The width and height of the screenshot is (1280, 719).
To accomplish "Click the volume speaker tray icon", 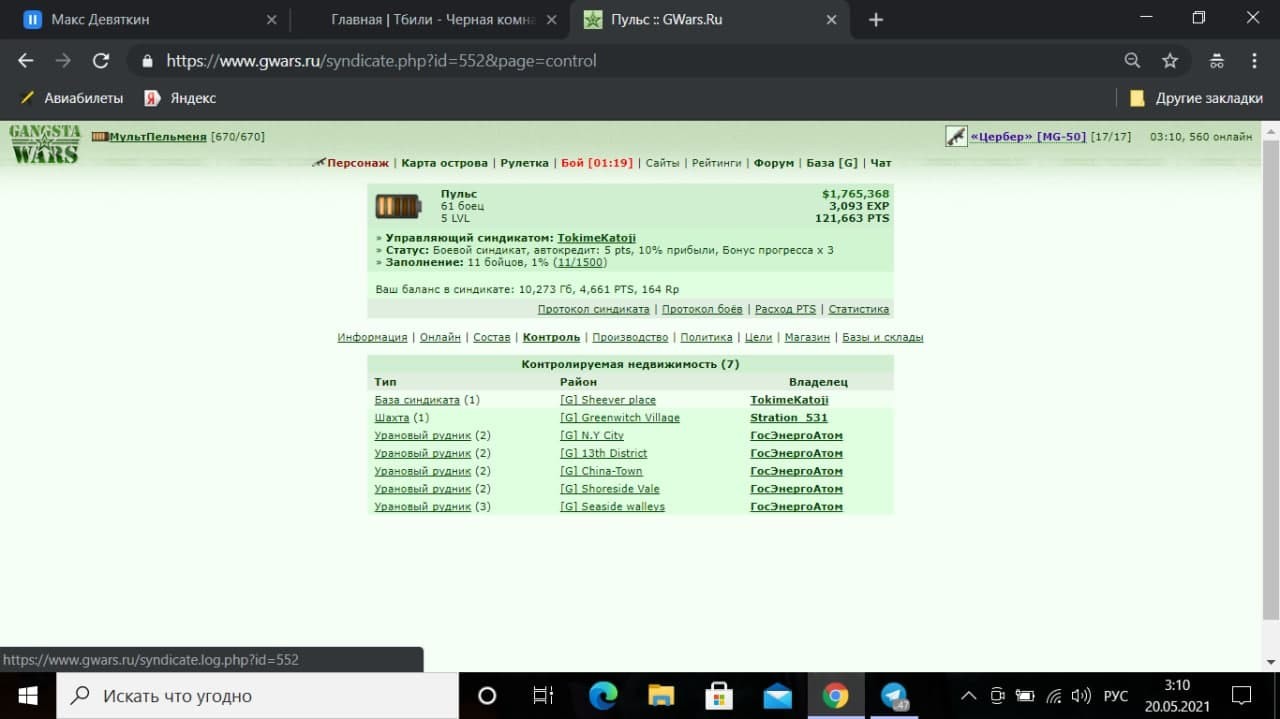I will [x=1080, y=696].
